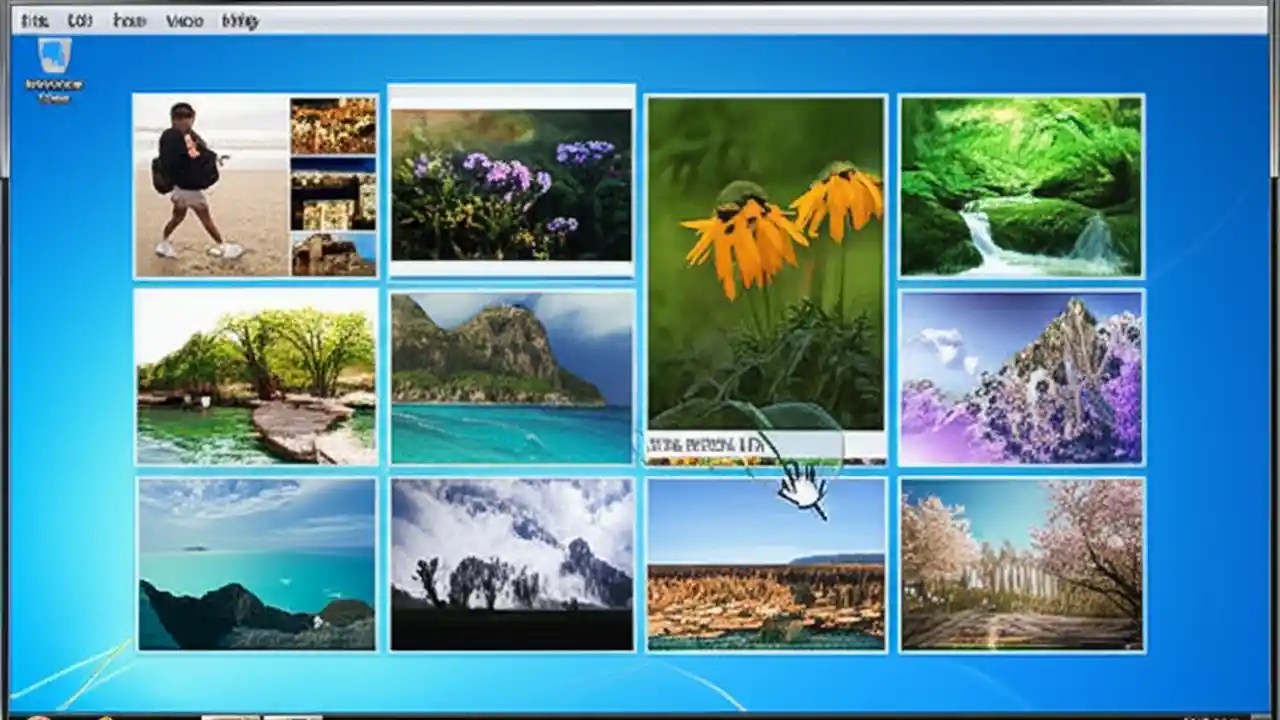Select the beach walker photo collage
This screenshot has height=720, width=1280.
click(255, 185)
